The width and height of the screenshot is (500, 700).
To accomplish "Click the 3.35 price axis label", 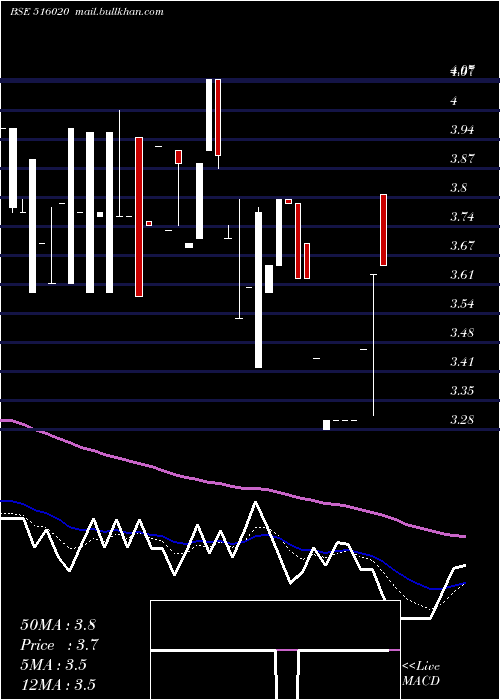I will [462, 391].
